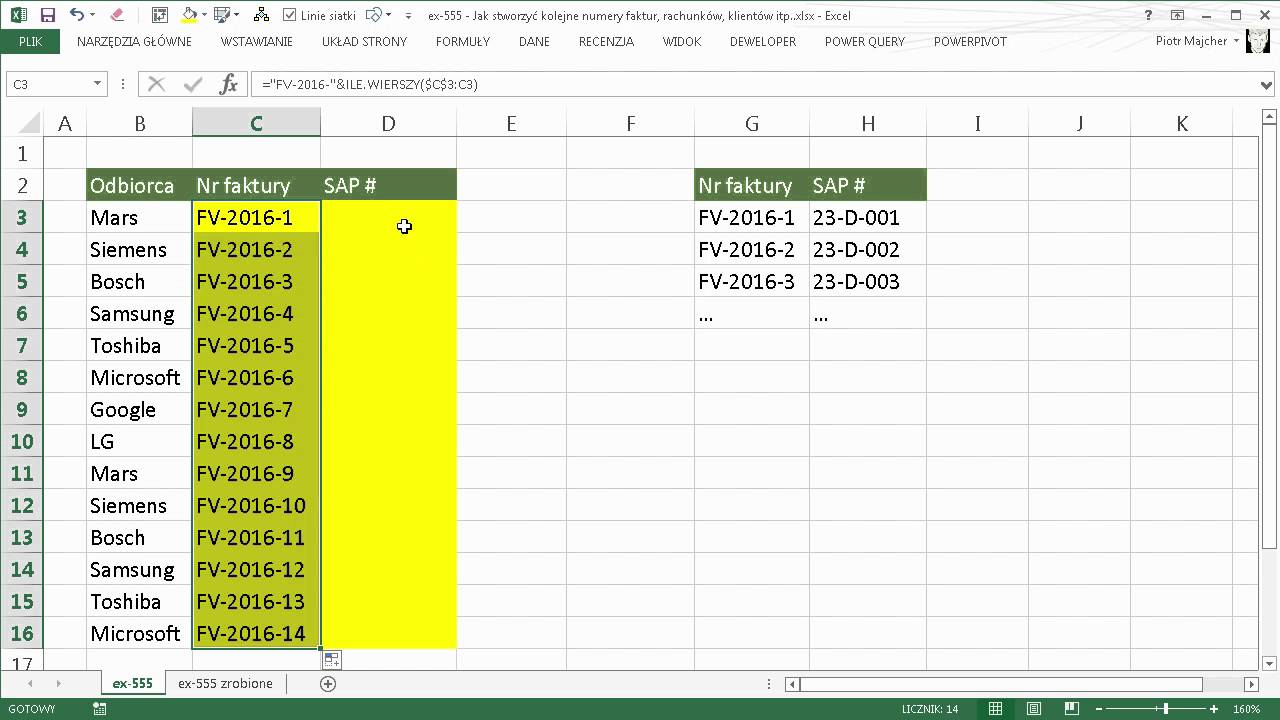The image size is (1280, 720).
Task: Select column C header
Action: [256, 123]
